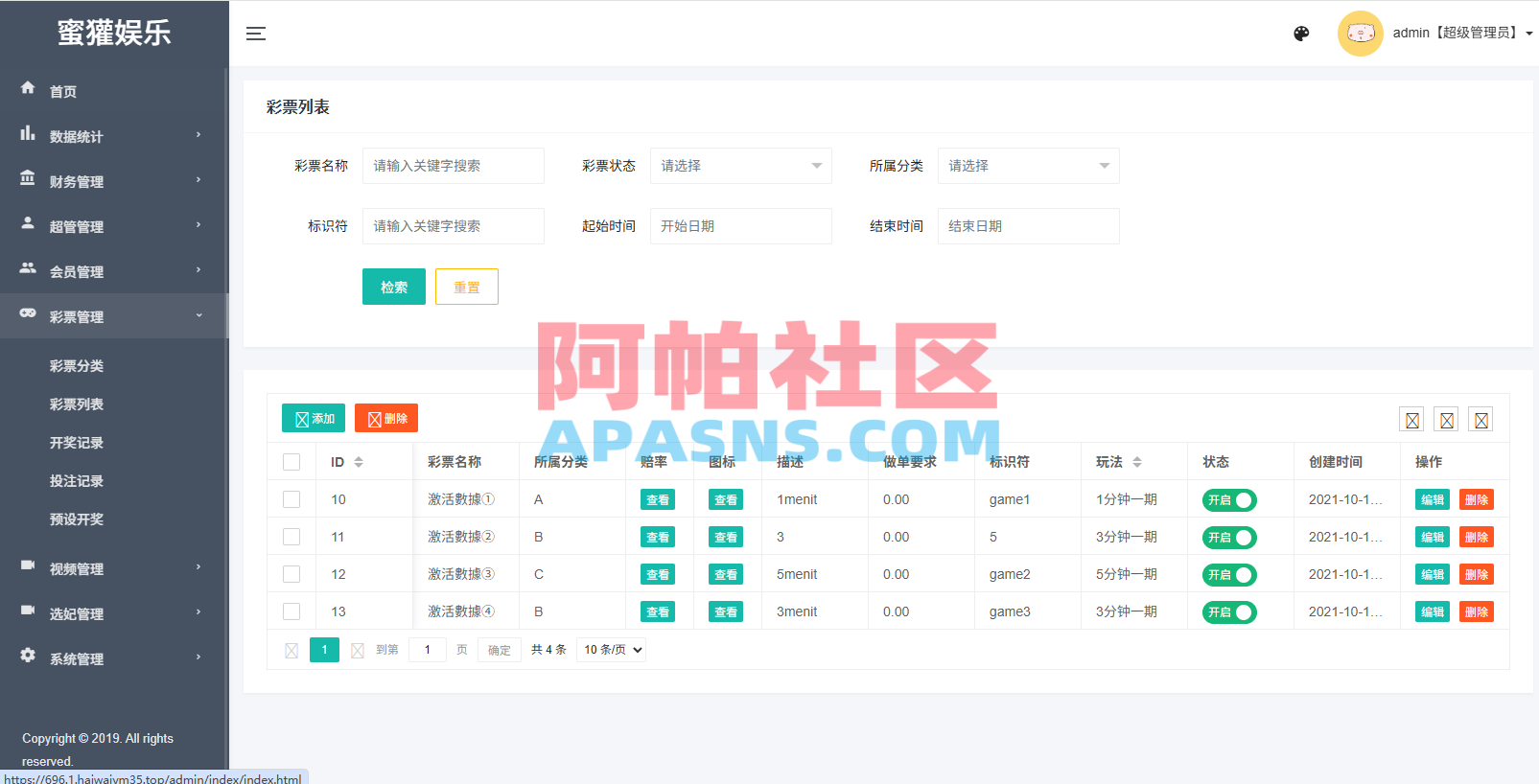Click the orange 删除 batch delete button
The image size is (1539, 784).
click(386, 418)
